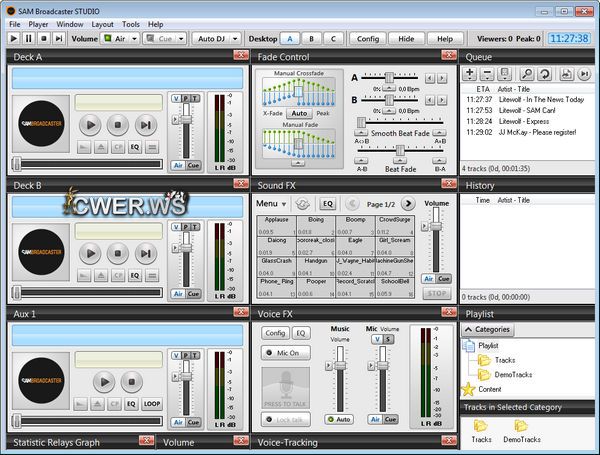Toggle Cue output on Deck A
The image size is (600, 455).
point(193,165)
